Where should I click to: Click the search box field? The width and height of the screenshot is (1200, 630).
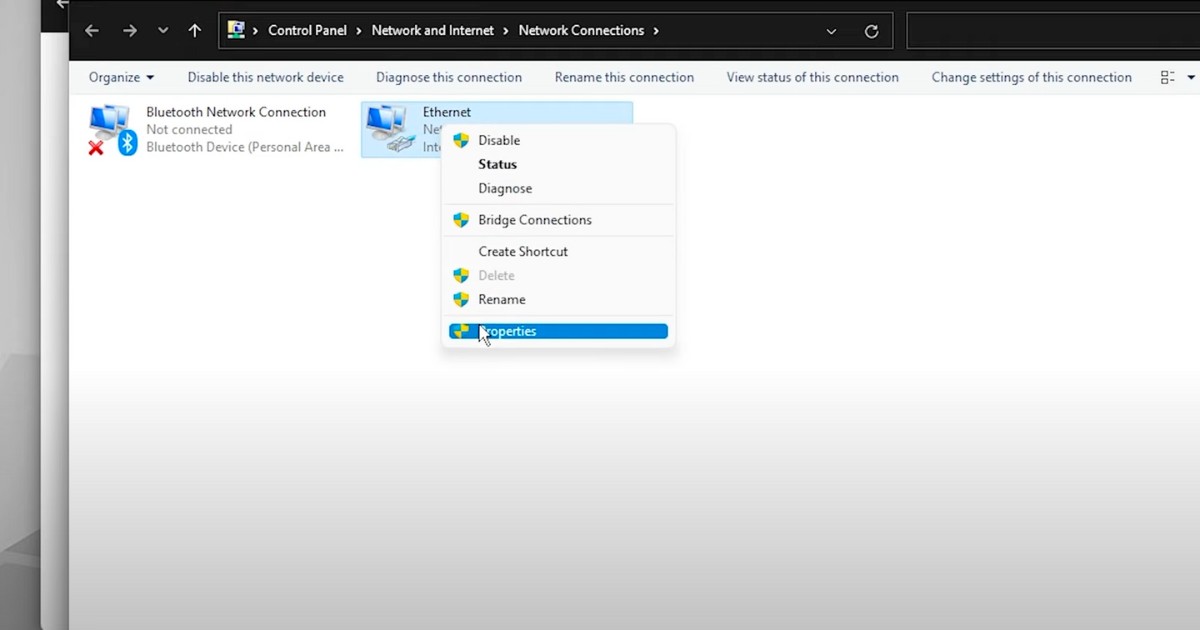[1050, 31]
